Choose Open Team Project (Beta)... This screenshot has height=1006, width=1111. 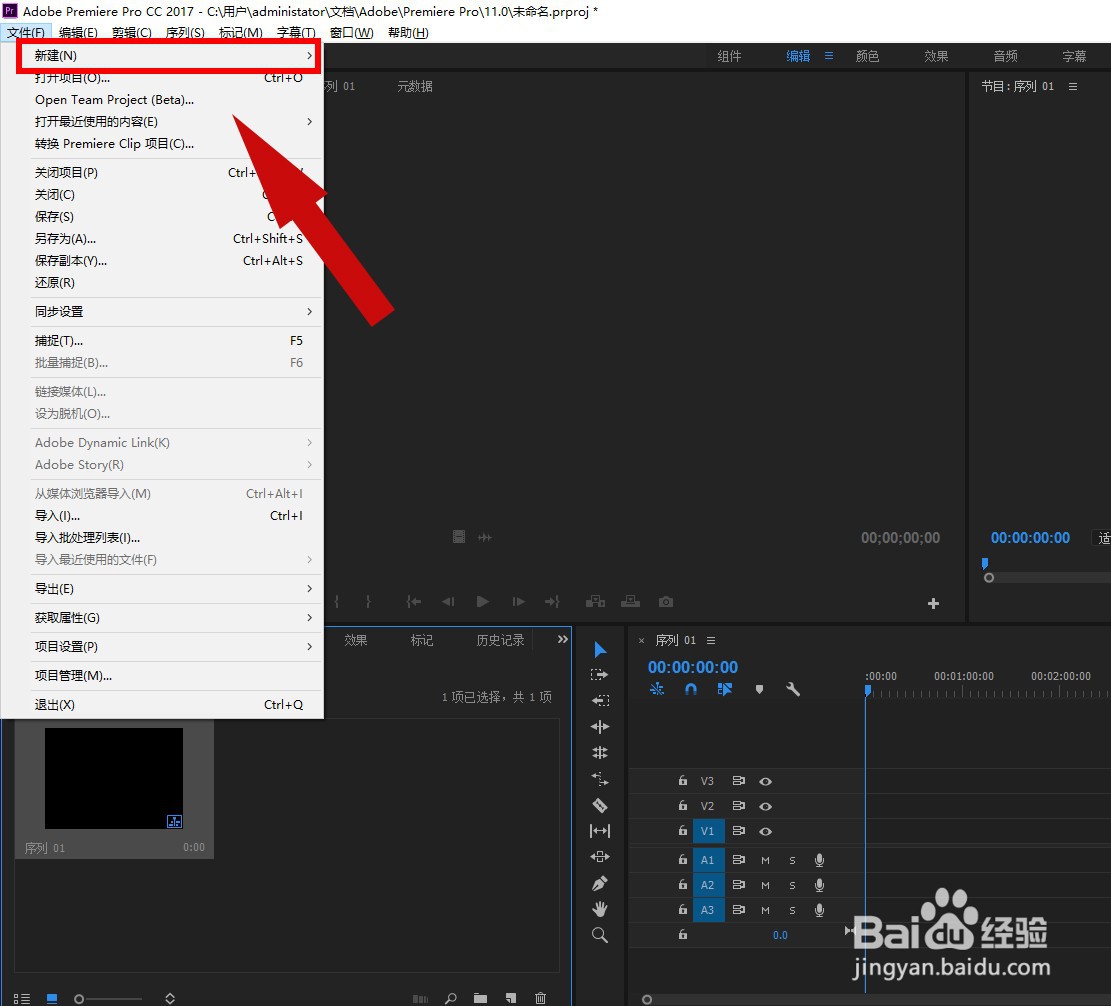(174, 100)
